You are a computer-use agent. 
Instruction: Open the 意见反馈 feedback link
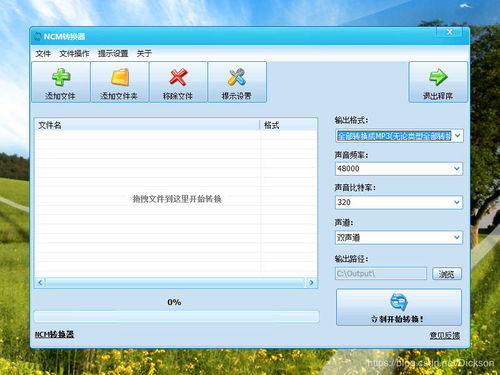(445, 335)
